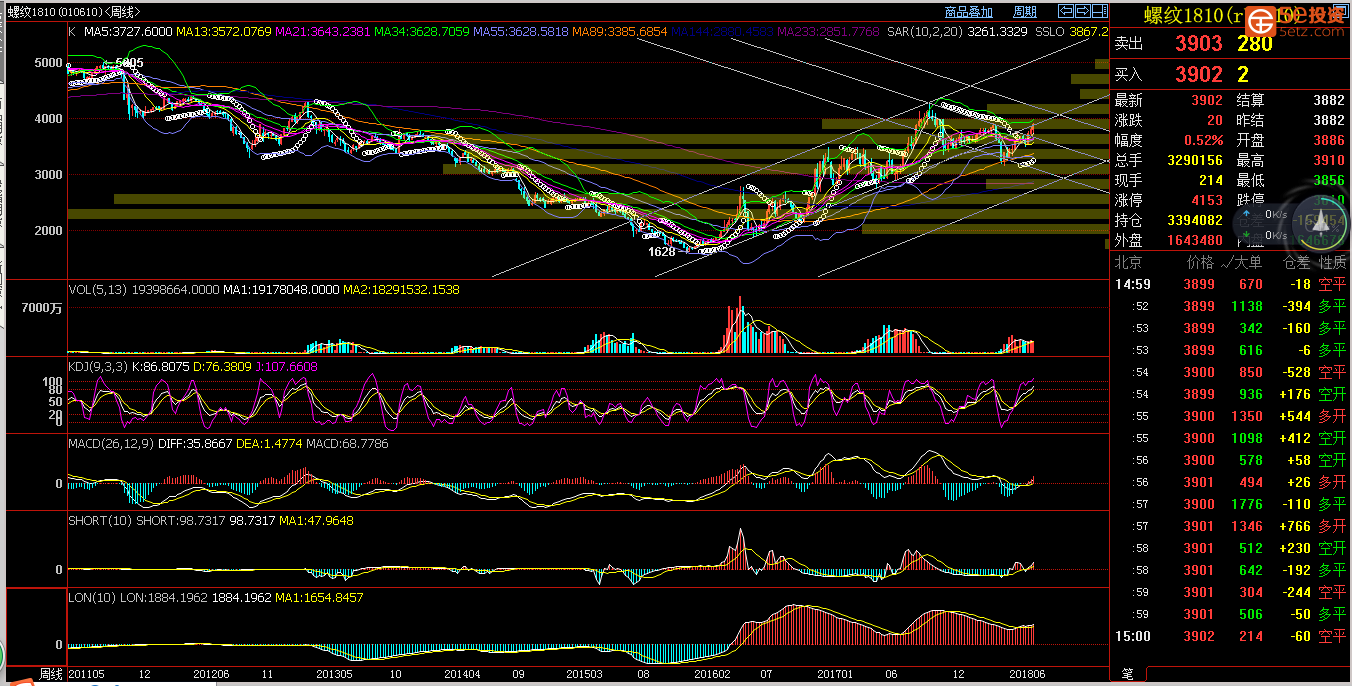Click the MA34:3628.7059 label

point(422,32)
